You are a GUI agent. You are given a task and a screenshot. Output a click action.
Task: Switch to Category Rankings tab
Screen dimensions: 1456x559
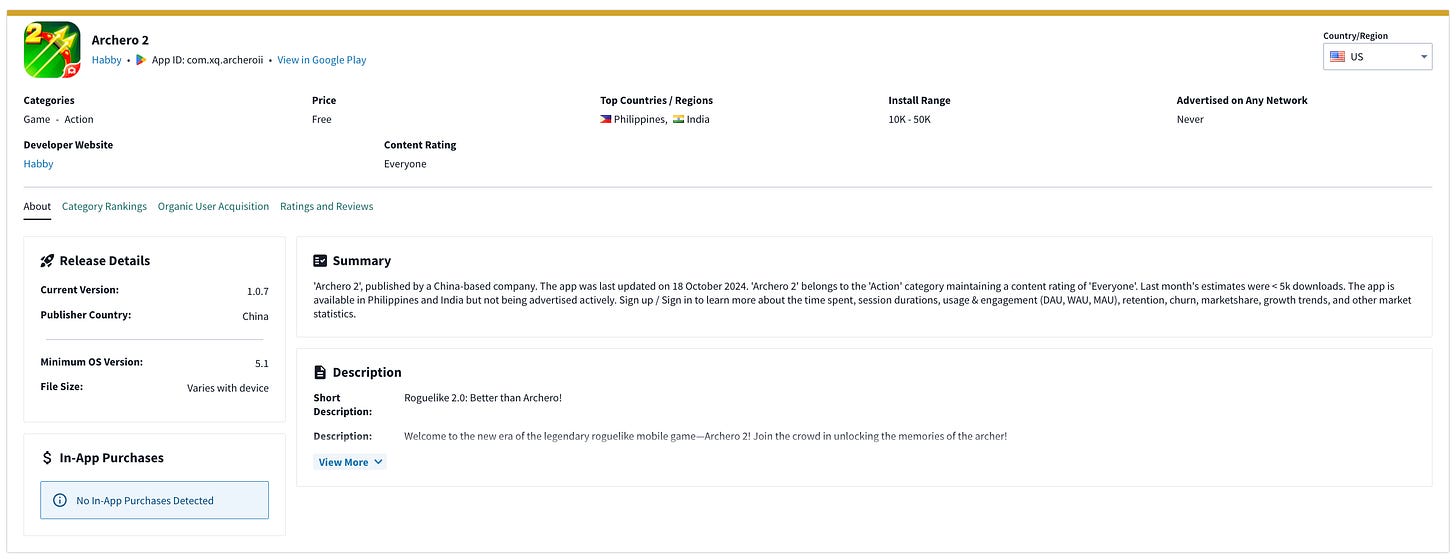point(104,207)
